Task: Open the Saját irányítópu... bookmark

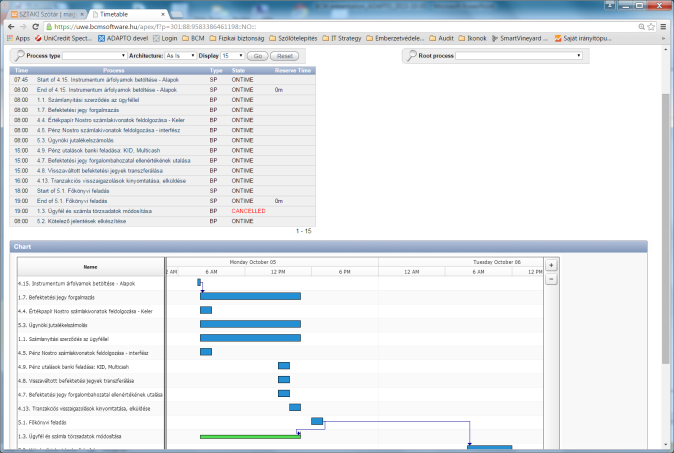Action: [582, 38]
